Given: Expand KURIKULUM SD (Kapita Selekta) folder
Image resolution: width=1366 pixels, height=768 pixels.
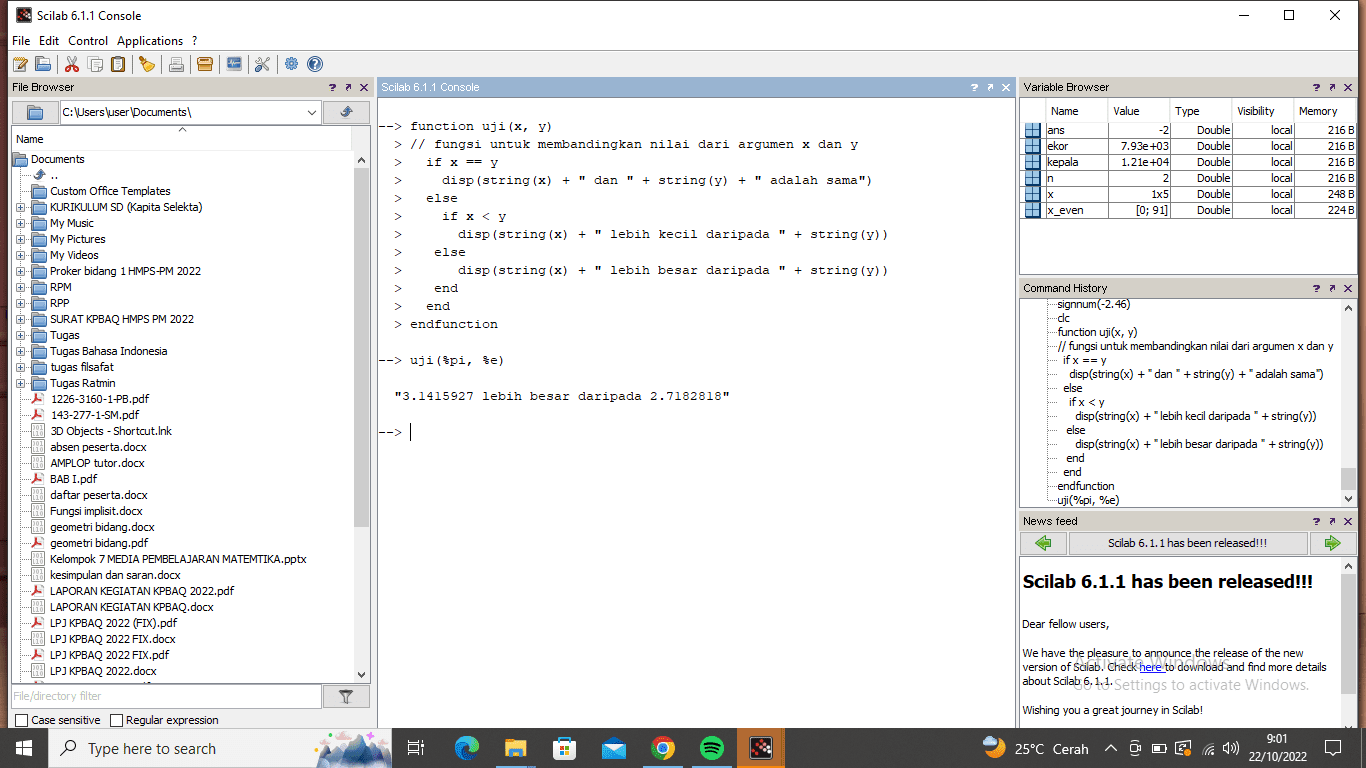Looking at the screenshot, I should (20, 207).
